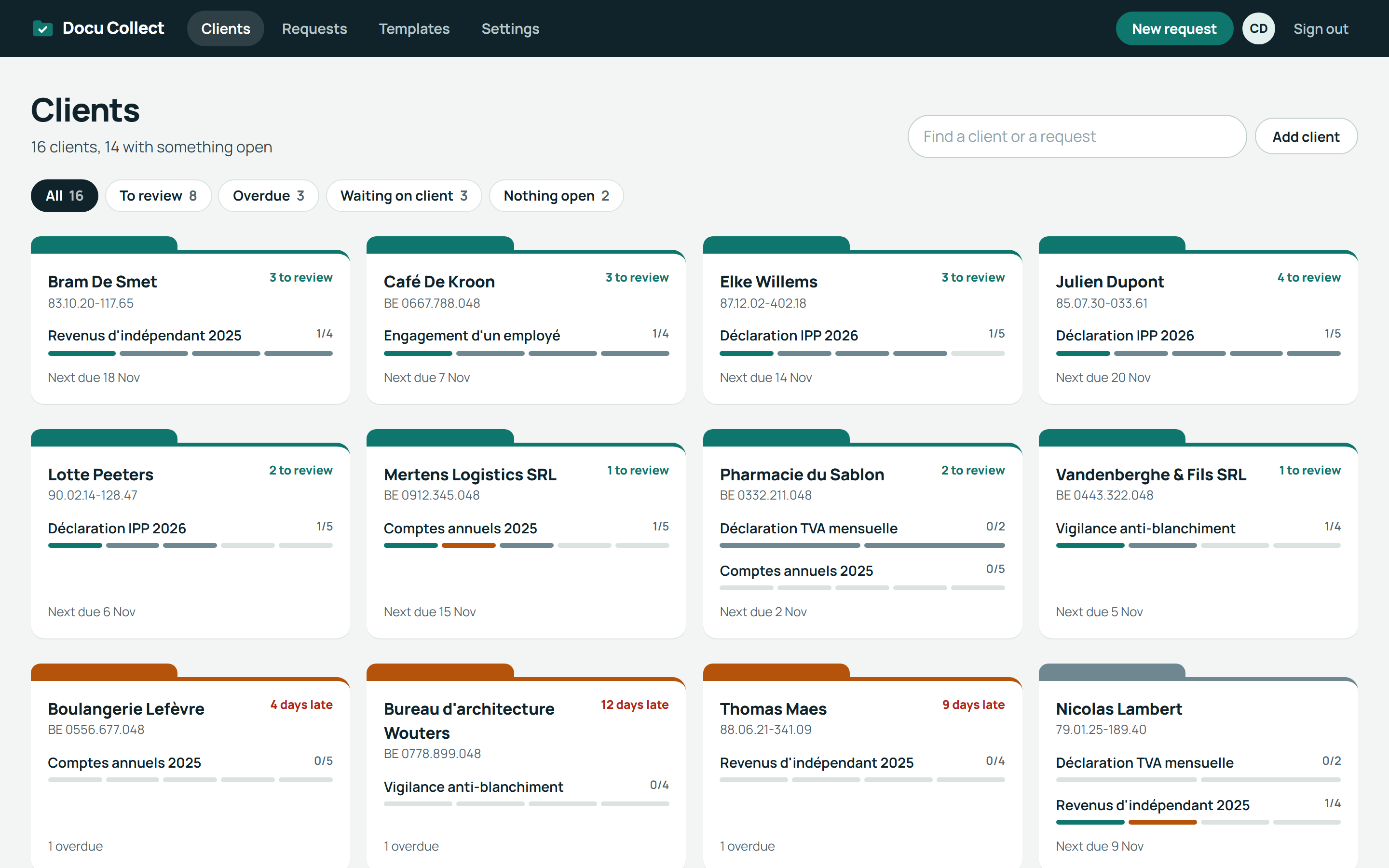Select the All 16 filter chip
This screenshot has height=868, width=1389.
tap(64, 196)
